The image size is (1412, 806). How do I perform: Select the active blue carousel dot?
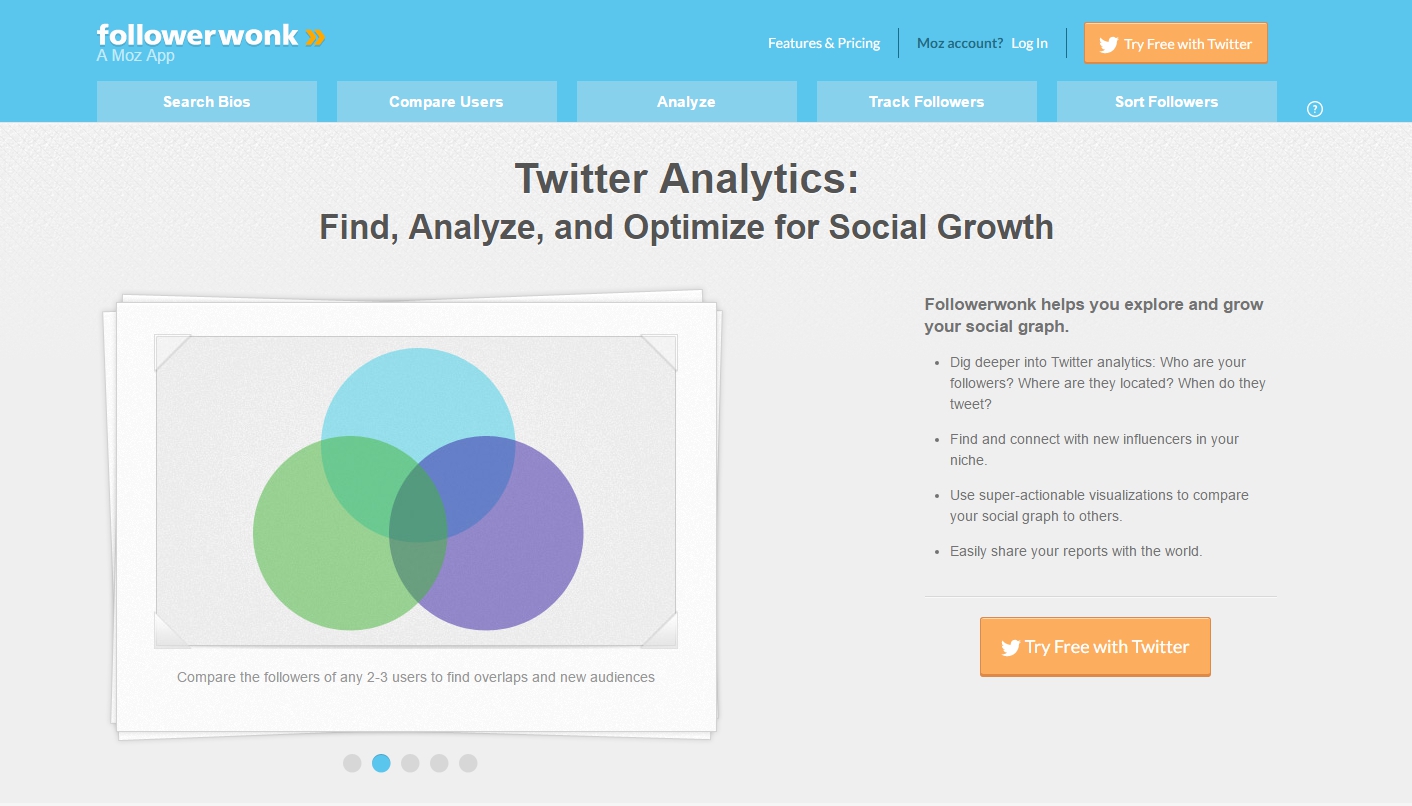point(381,763)
